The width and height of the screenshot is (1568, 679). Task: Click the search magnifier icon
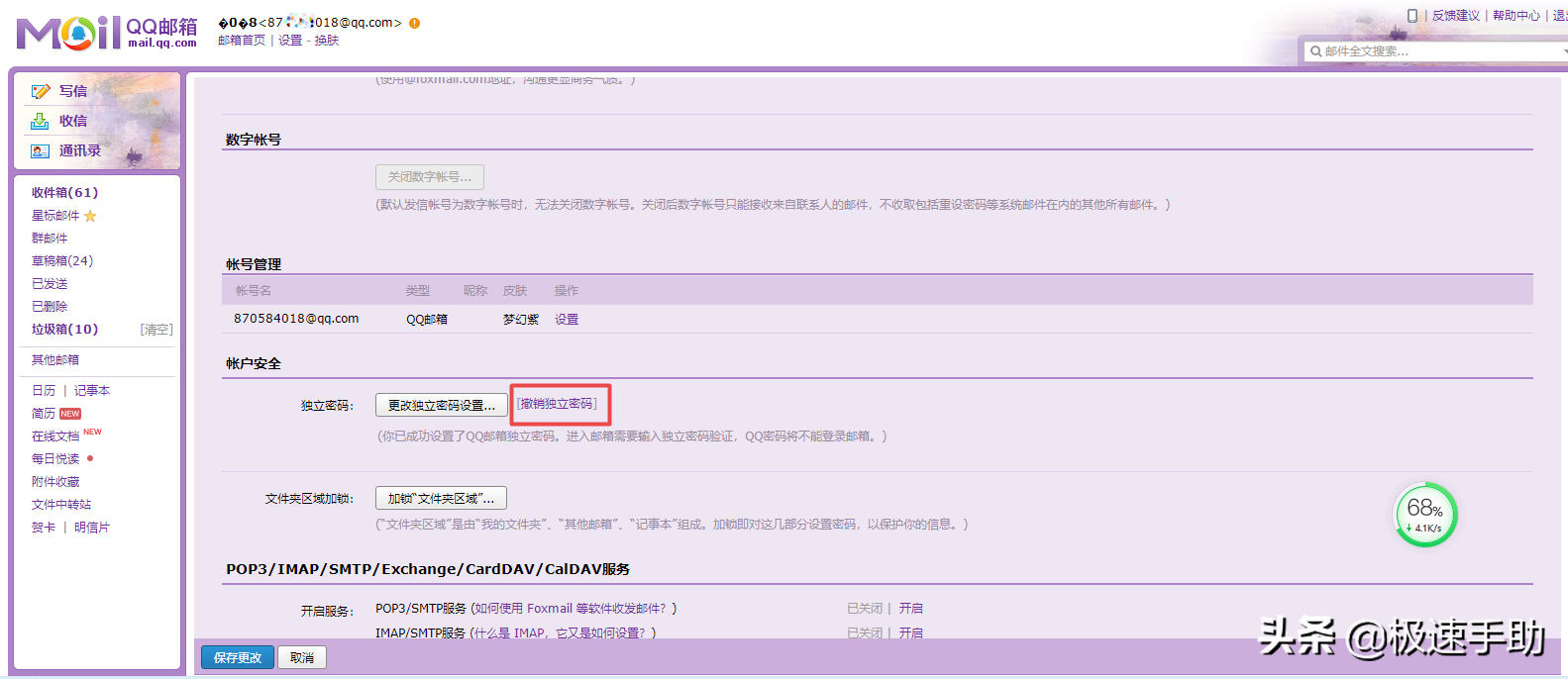pyautogui.click(x=1315, y=51)
